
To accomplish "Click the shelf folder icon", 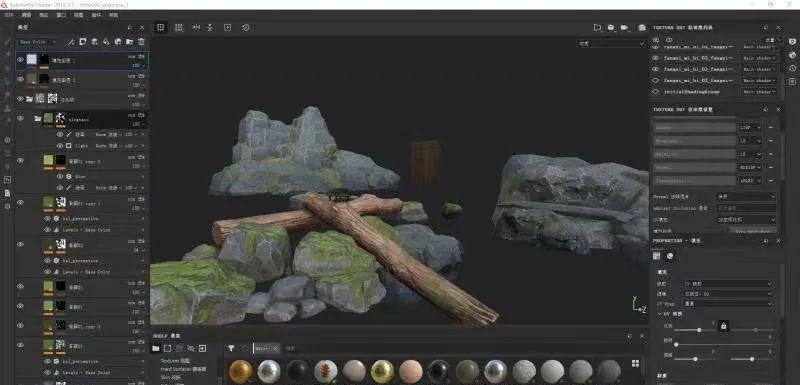I will point(156,348).
